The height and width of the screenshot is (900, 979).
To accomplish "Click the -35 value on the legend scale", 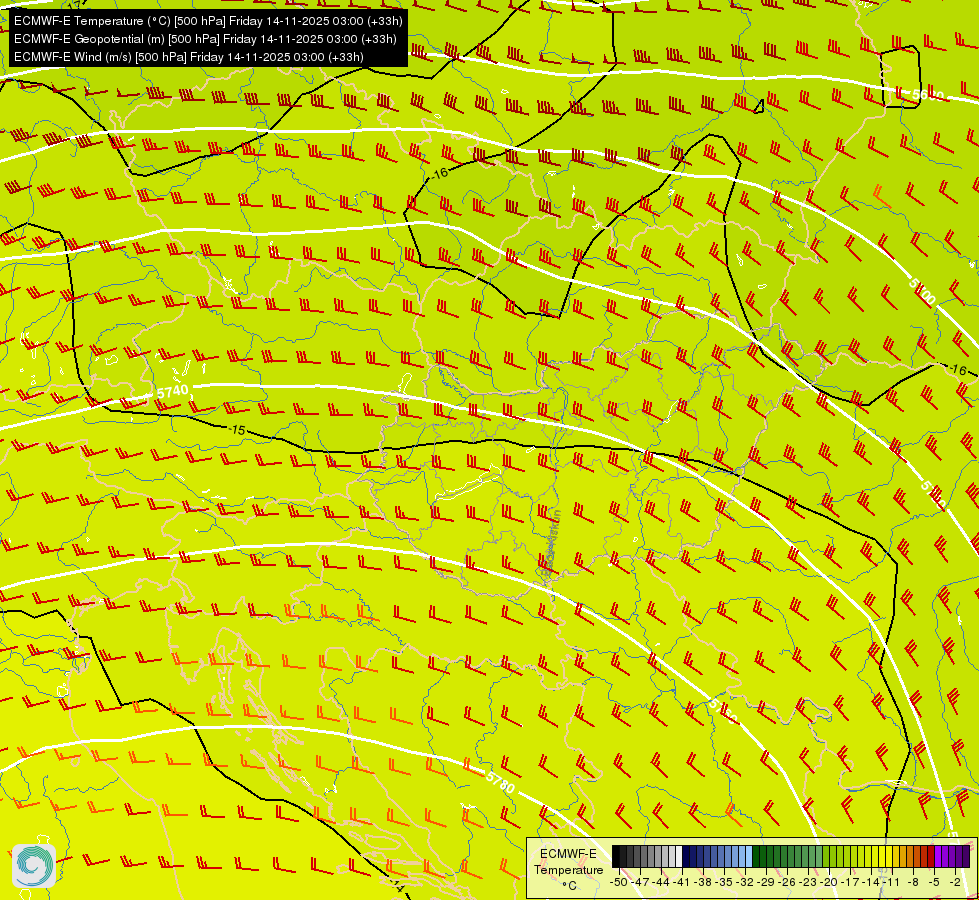I will pos(724,882).
